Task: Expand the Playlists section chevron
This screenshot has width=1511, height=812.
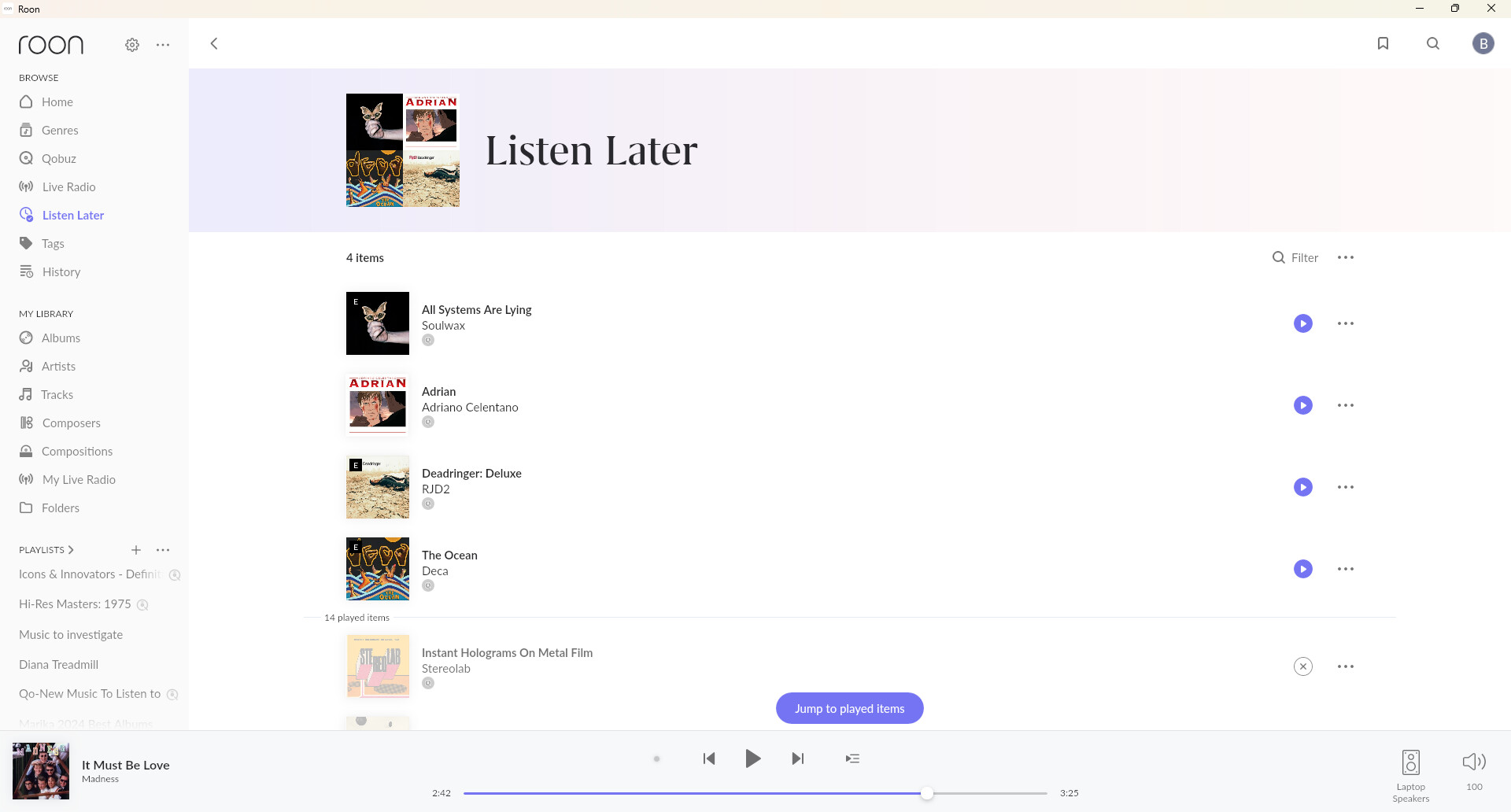Action: point(71,550)
